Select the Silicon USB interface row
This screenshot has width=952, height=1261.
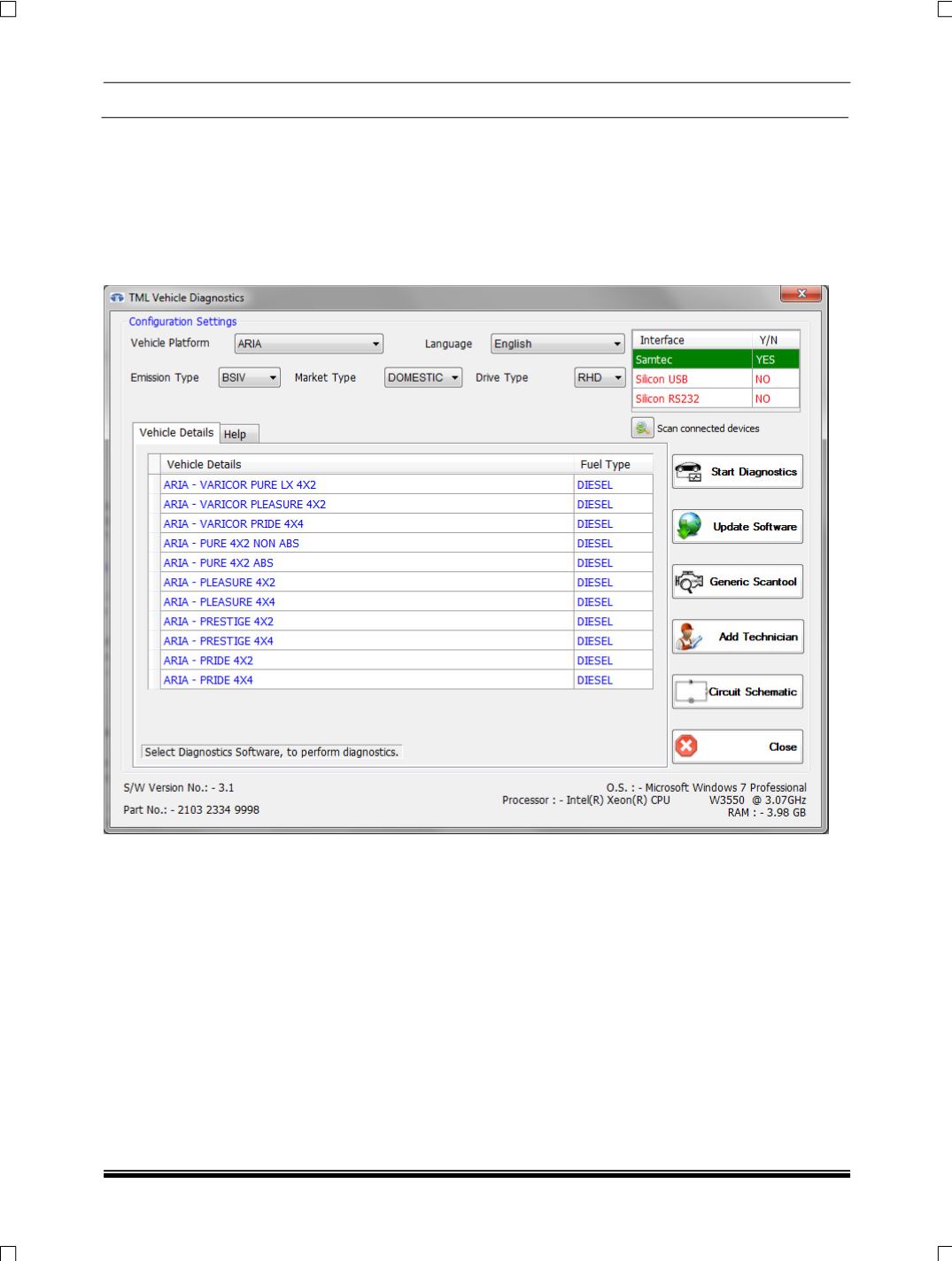pos(716,379)
